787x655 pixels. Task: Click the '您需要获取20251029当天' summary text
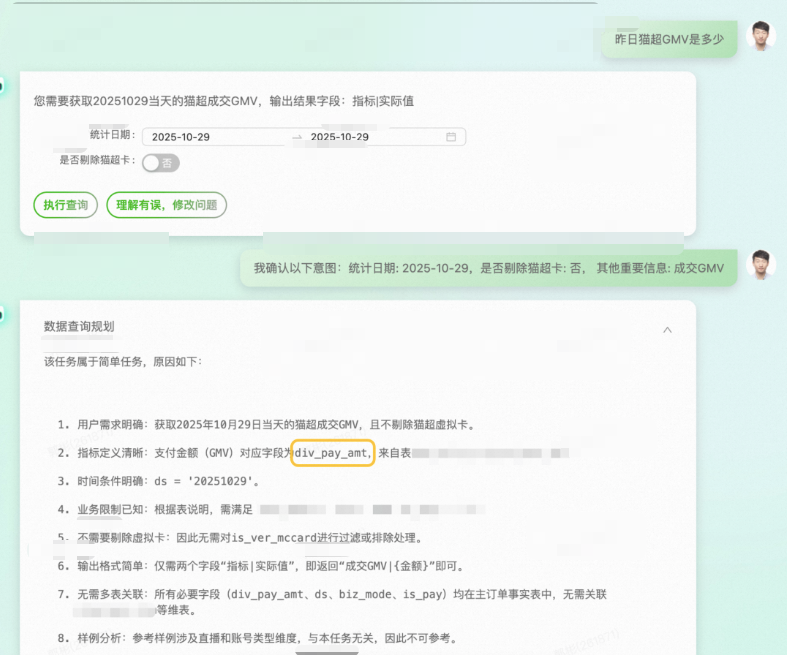223,101
